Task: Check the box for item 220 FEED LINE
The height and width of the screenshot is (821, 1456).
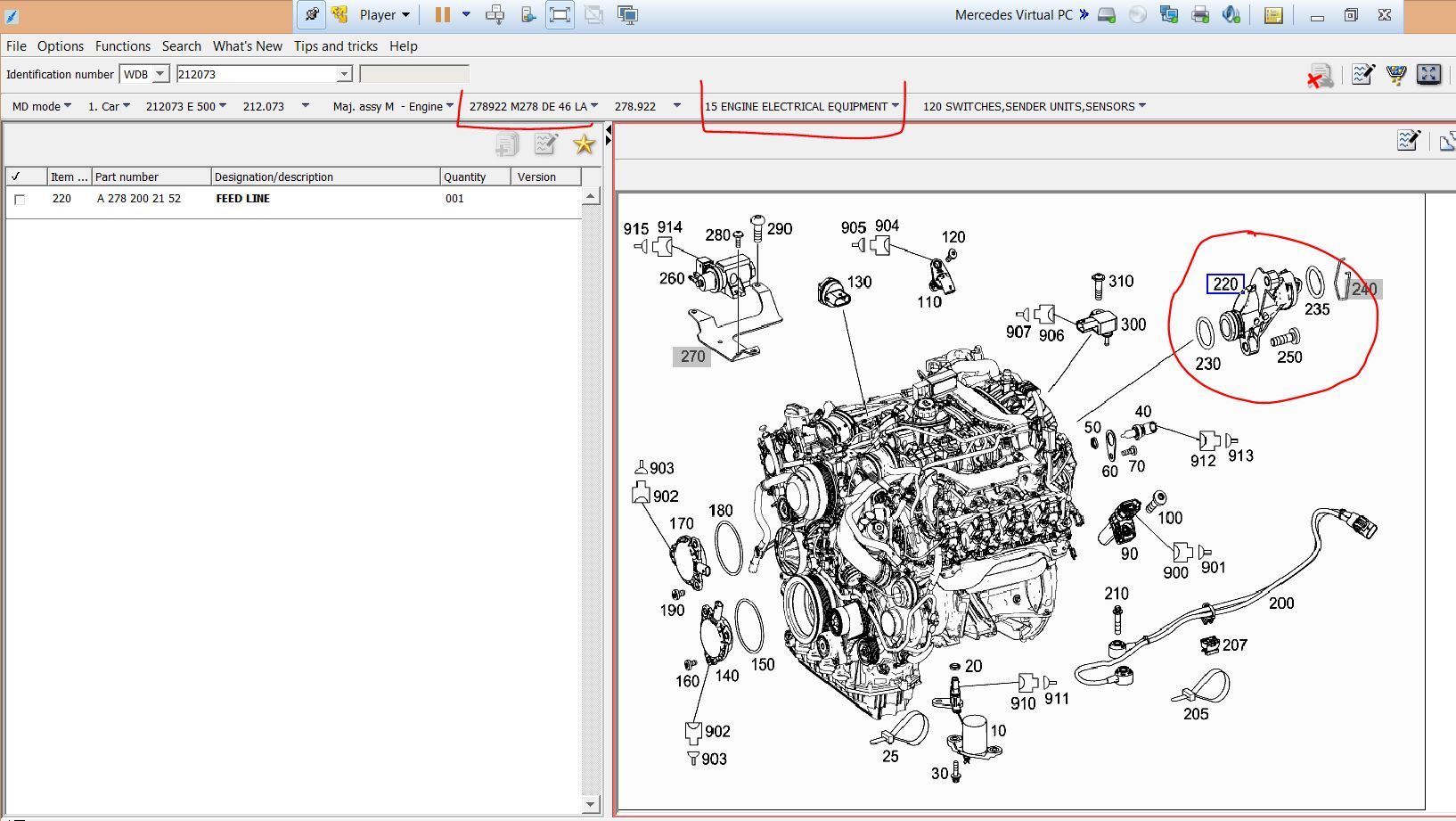Action: pos(20,200)
